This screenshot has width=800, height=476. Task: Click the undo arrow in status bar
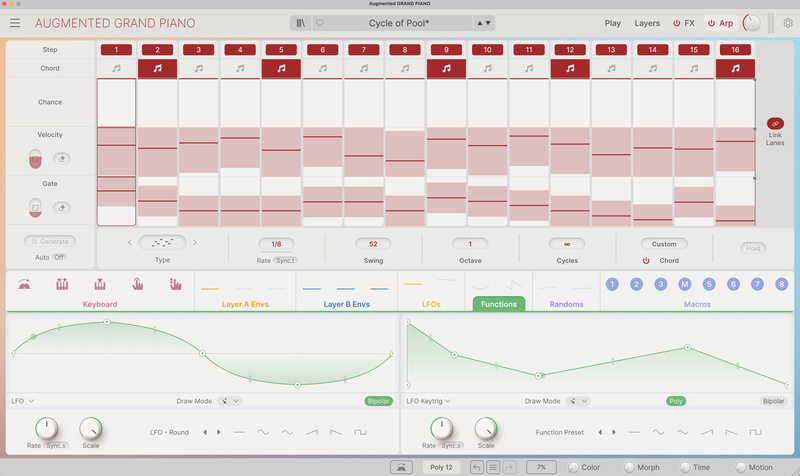point(477,467)
